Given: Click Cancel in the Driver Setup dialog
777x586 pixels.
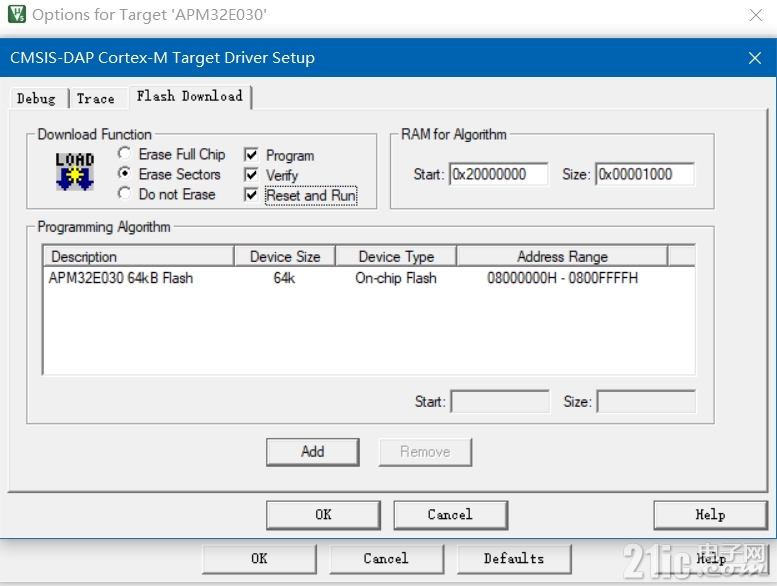Looking at the screenshot, I should [x=450, y=515].
